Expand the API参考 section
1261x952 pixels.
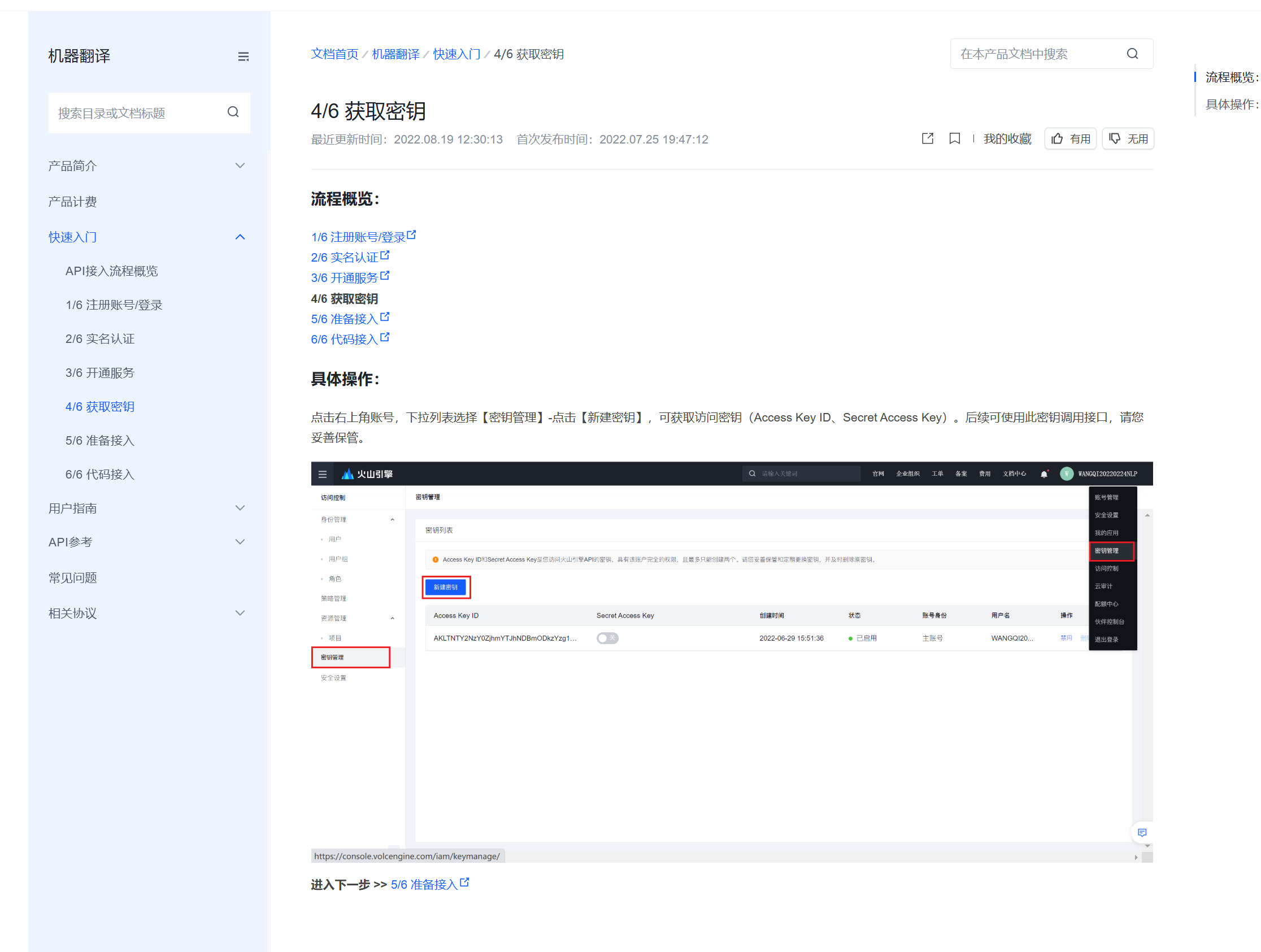(x=240, y=542)
